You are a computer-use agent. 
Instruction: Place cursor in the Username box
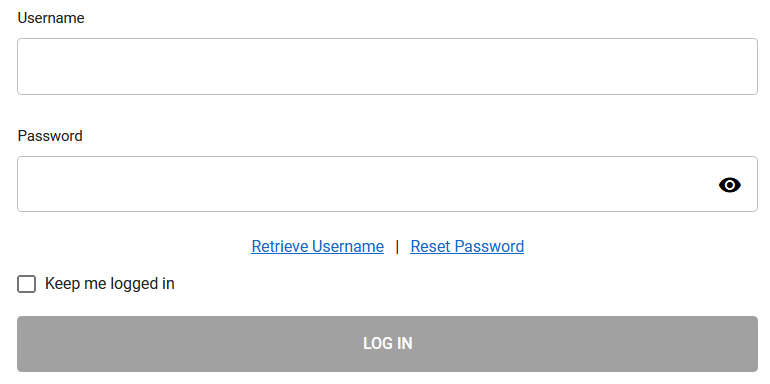click(x=387, y=66)
